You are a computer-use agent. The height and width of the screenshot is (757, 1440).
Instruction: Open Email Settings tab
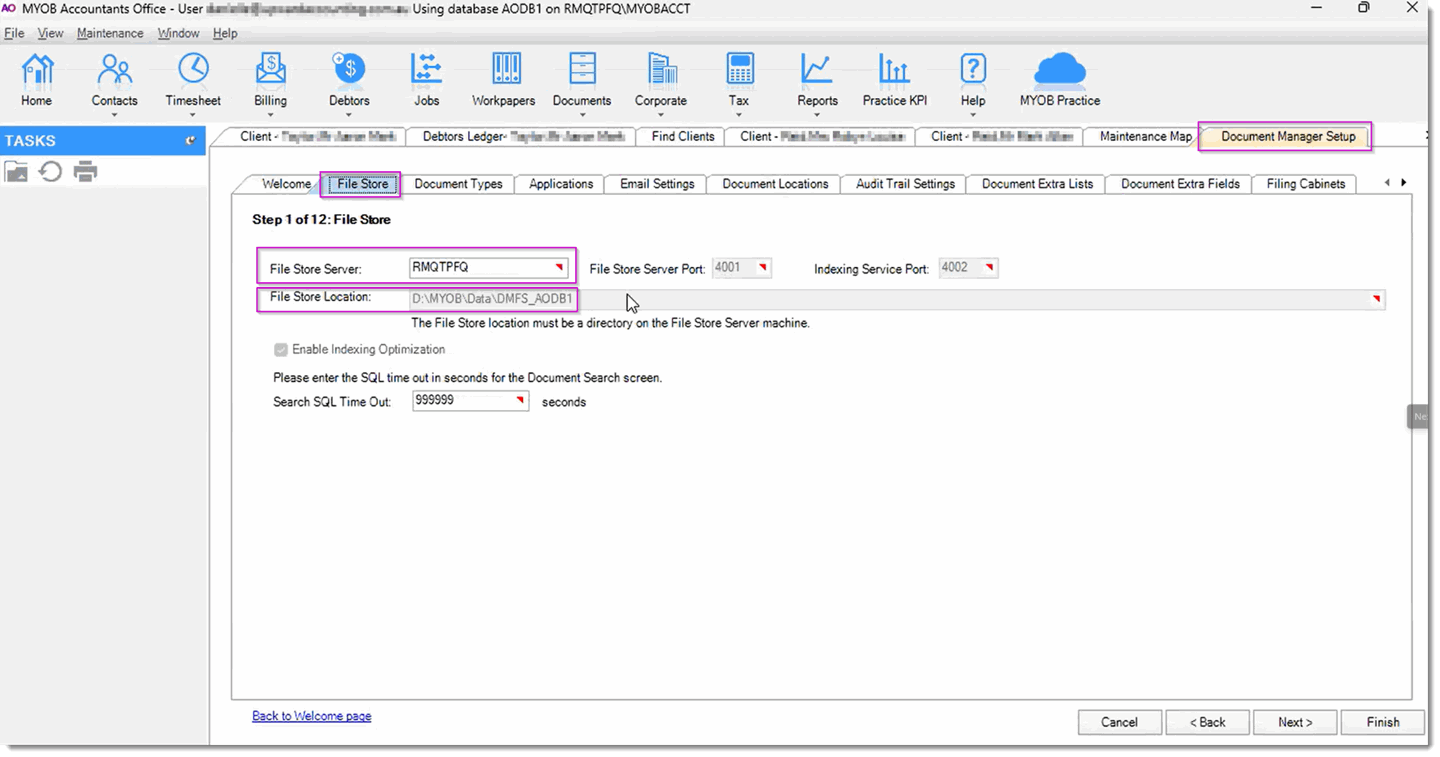coord(657,184)
